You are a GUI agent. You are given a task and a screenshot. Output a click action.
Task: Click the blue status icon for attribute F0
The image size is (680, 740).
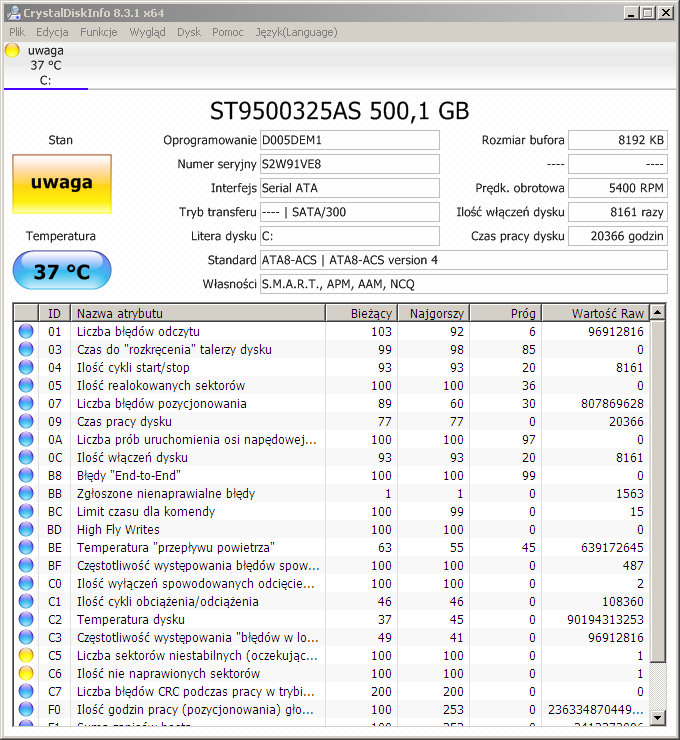(x=26, y=709)
